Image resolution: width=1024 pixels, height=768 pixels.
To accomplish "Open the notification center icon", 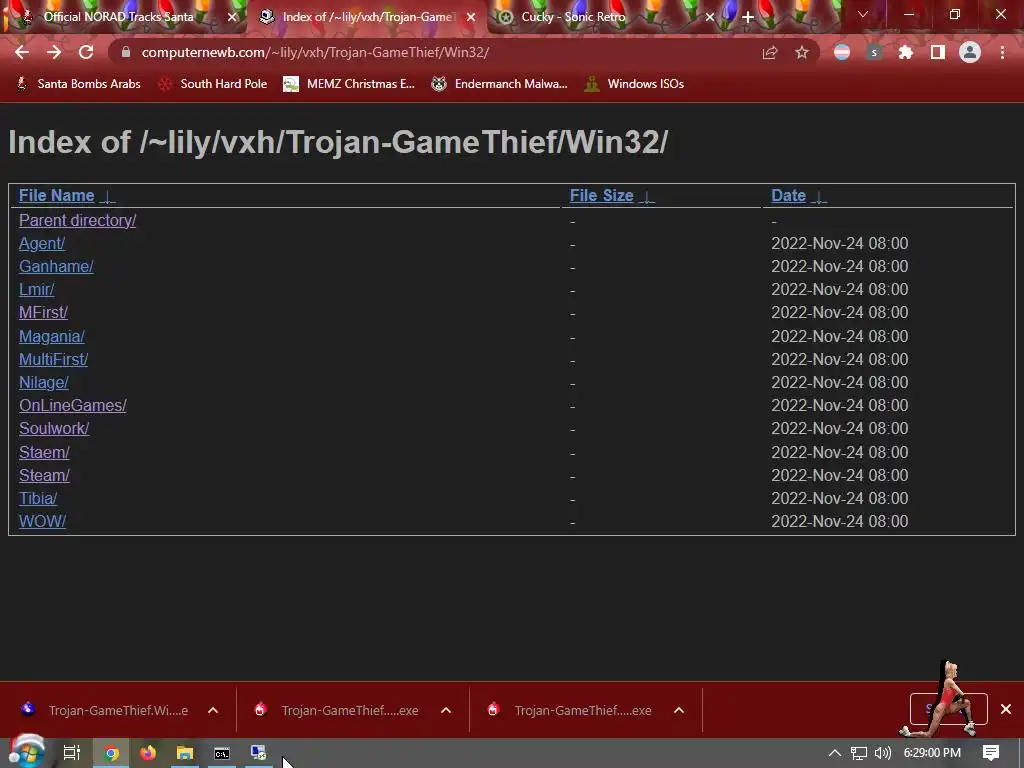I will (991, 753).
